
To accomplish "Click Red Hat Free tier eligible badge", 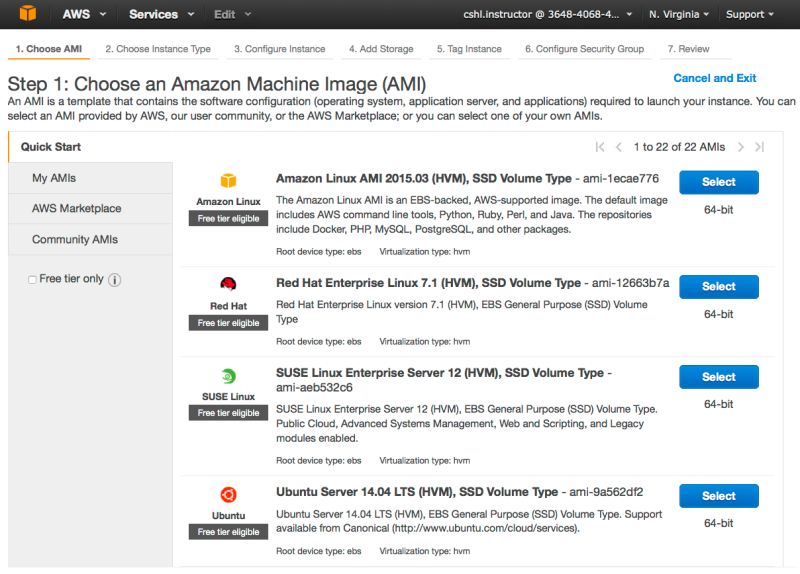I will coord(228,323).
